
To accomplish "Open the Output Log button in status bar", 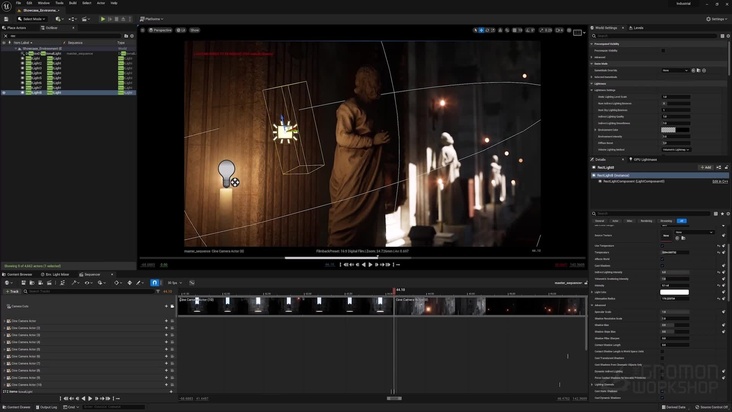I will pos(46,407).
